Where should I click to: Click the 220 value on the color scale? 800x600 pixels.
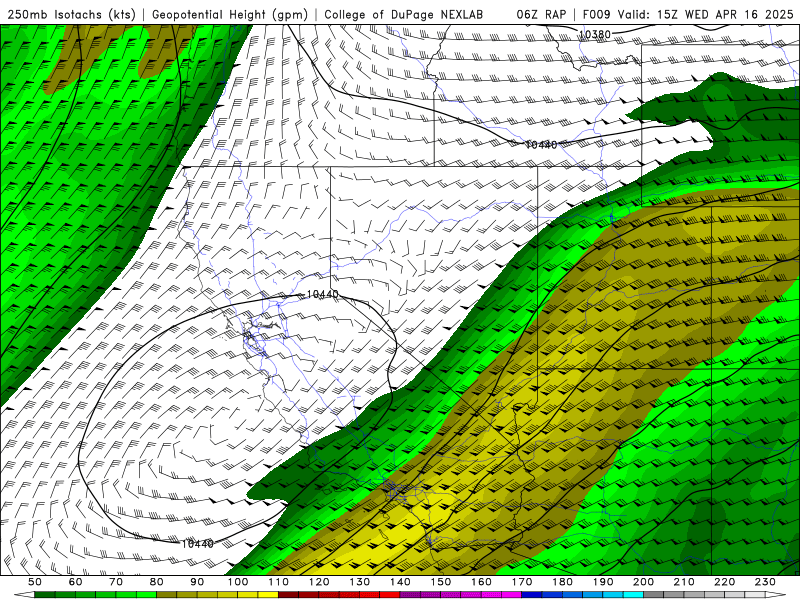coord(725,582)
